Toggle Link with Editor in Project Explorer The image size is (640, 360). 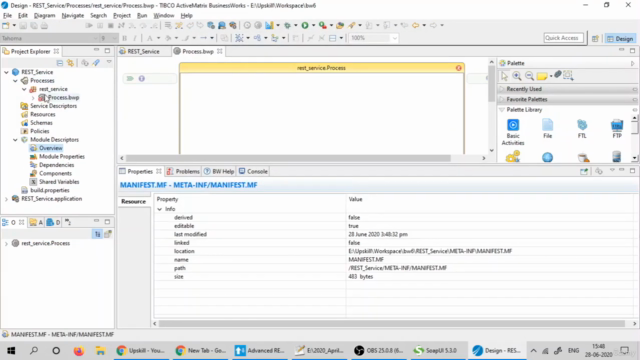pos(71,63)
